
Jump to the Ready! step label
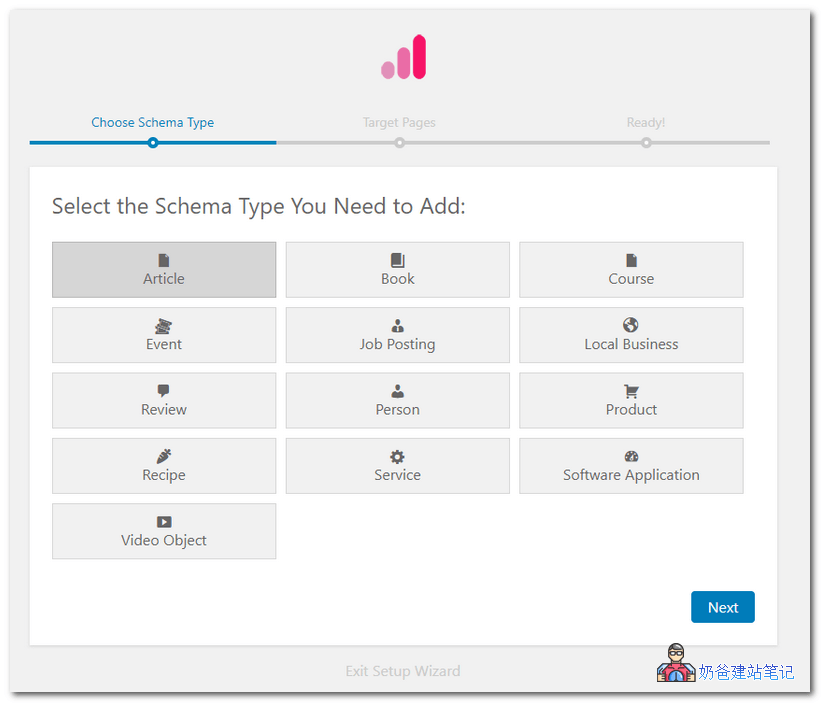[x=645, y=123]
